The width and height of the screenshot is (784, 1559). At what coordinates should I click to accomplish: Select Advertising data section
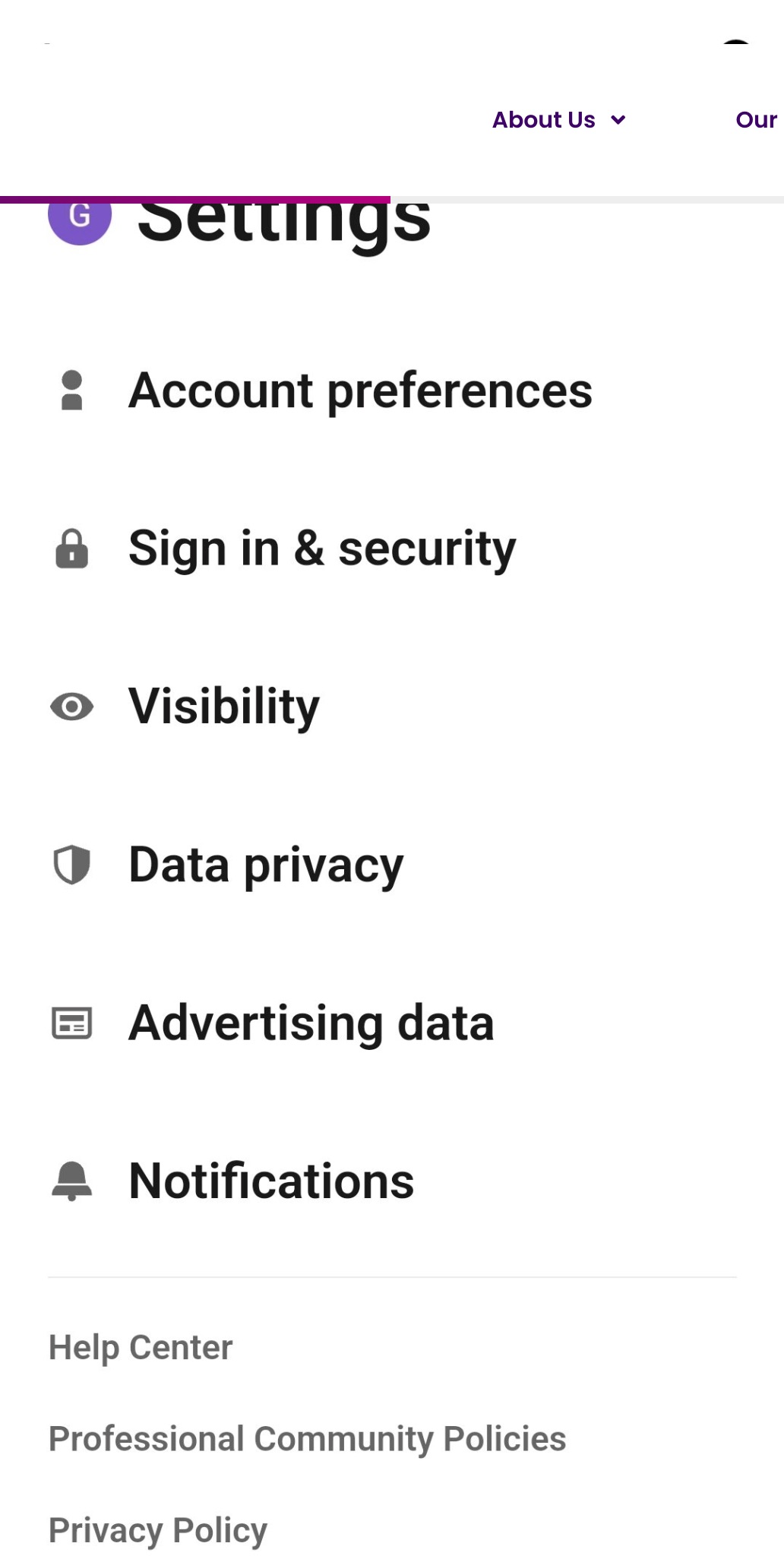point(311,1023)
